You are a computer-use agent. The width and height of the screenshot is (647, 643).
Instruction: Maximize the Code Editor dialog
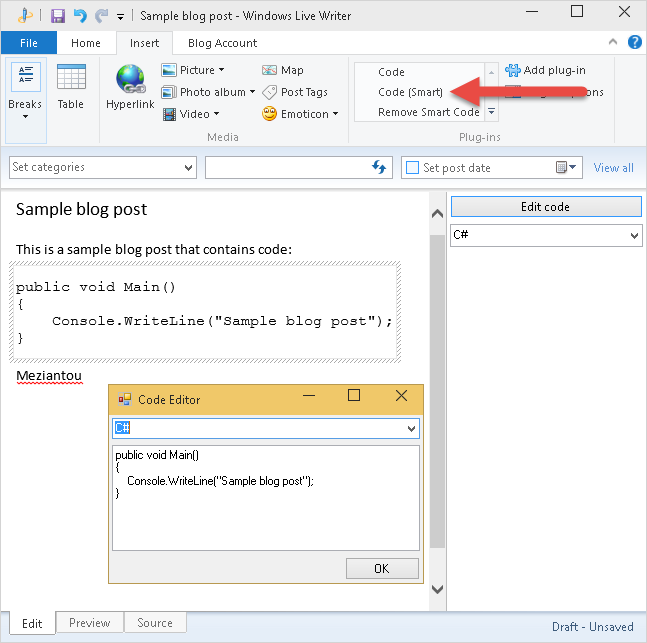pos(354,395)
